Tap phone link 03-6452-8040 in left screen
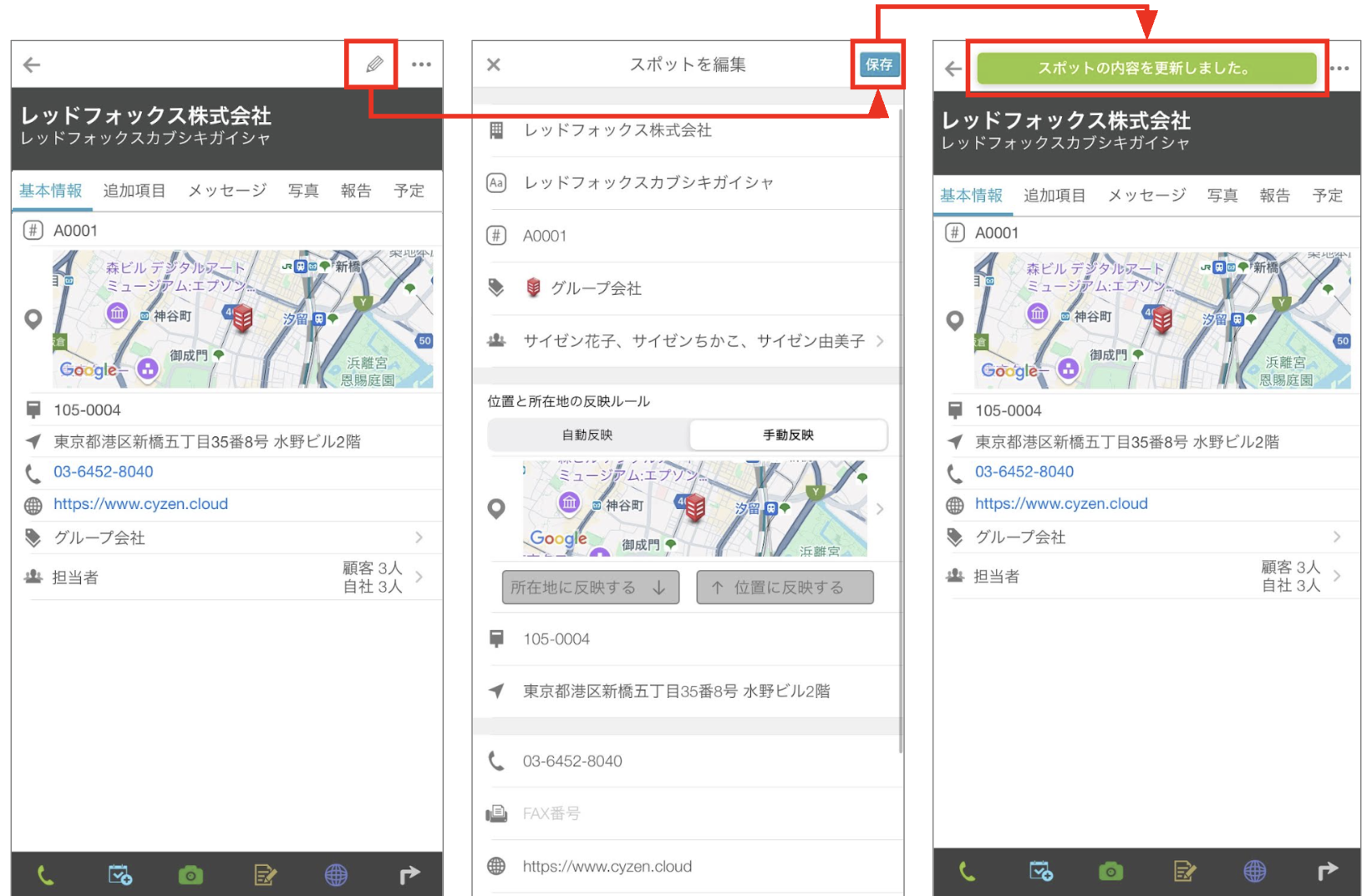This screenshot has height=896, width=1372. [104, 471]
